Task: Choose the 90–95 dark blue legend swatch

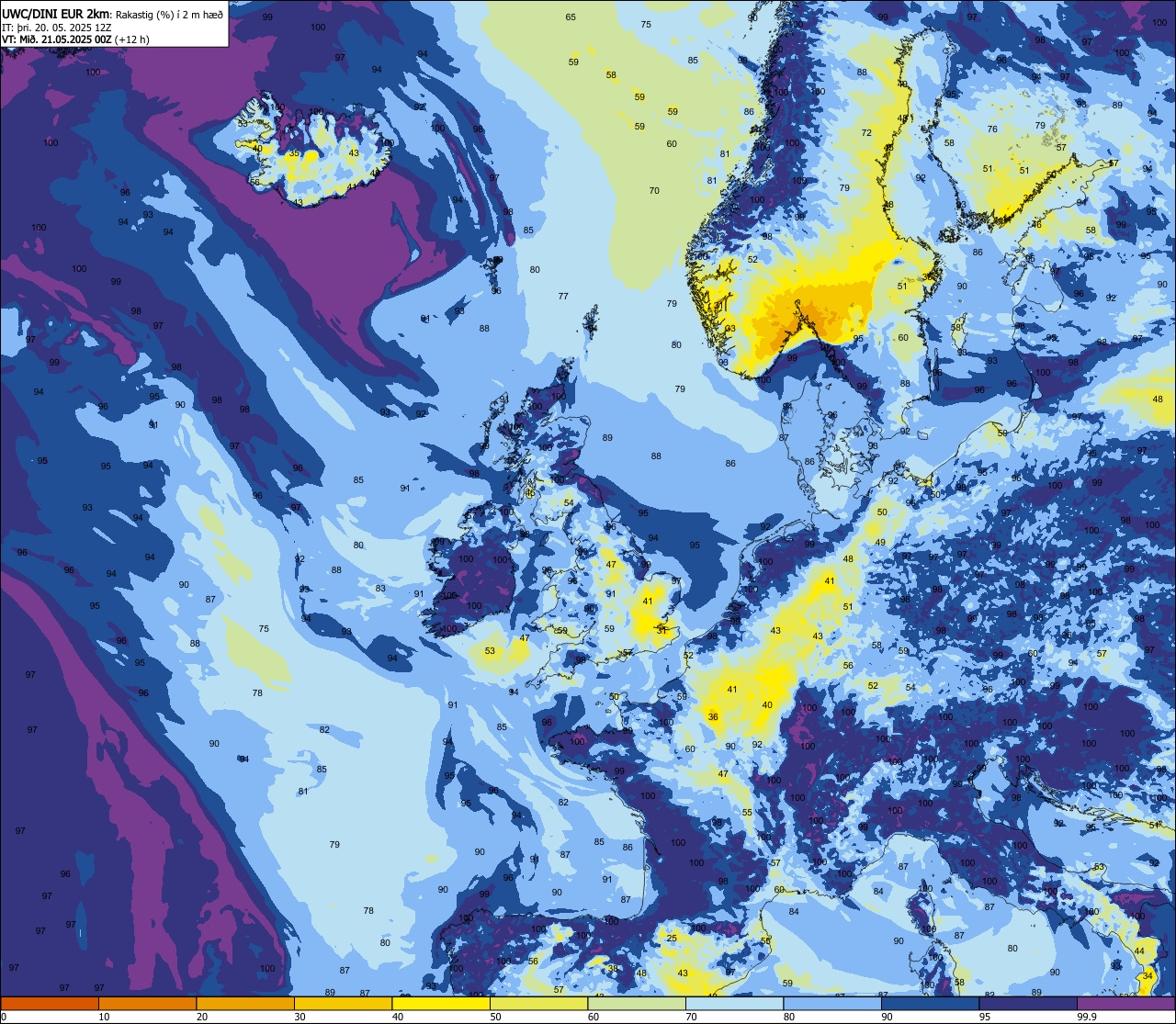Action: click(x=930, y=1003)
